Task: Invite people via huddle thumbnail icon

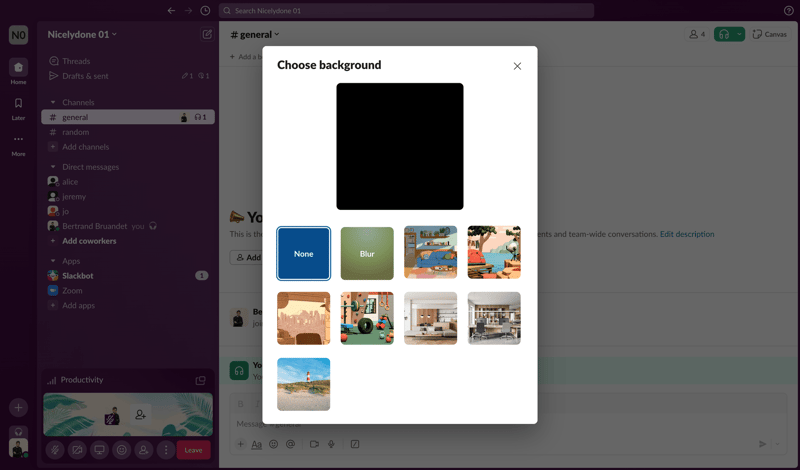Action: pos(140,415)
